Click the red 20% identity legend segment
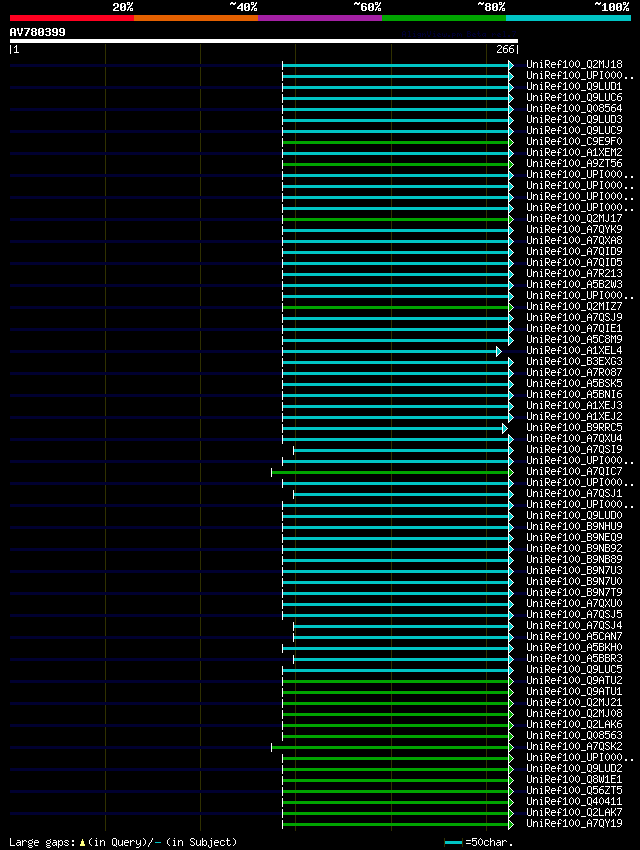 [x=72, y=18]
